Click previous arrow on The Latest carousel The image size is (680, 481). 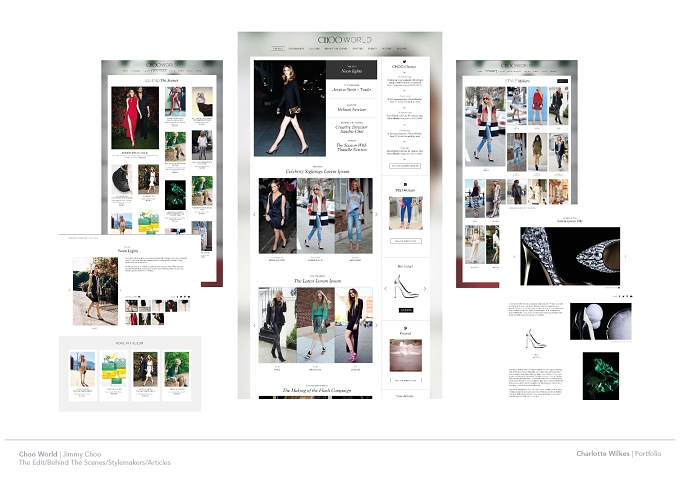click(x=254, y=325)
